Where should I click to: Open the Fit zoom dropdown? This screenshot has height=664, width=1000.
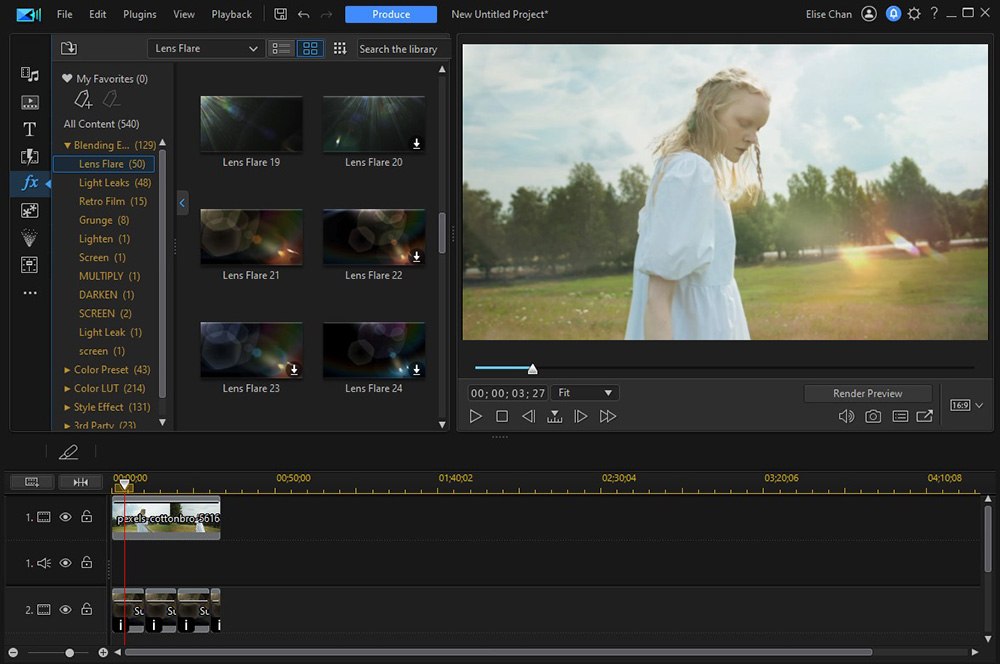585,393
